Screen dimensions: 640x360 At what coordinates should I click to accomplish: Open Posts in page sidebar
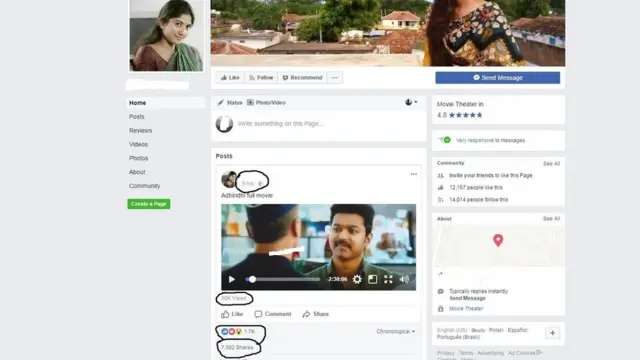pyautogui.click(x=137, y=117)
